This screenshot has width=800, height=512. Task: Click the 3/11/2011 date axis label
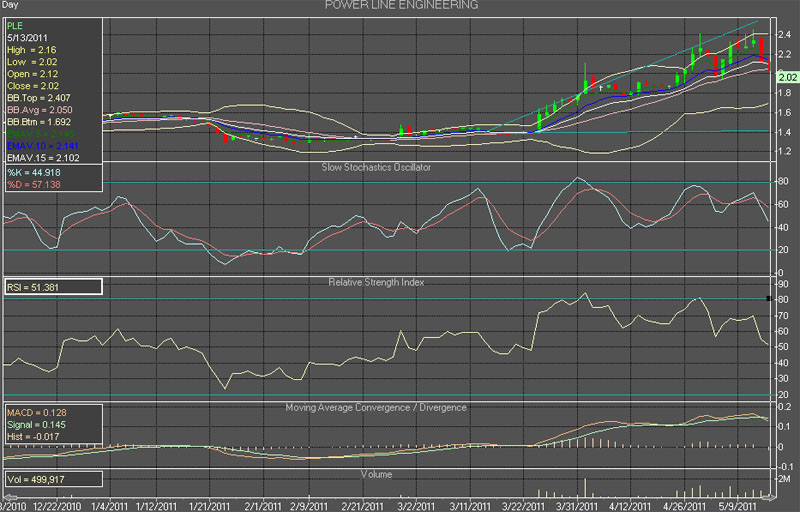470,506
